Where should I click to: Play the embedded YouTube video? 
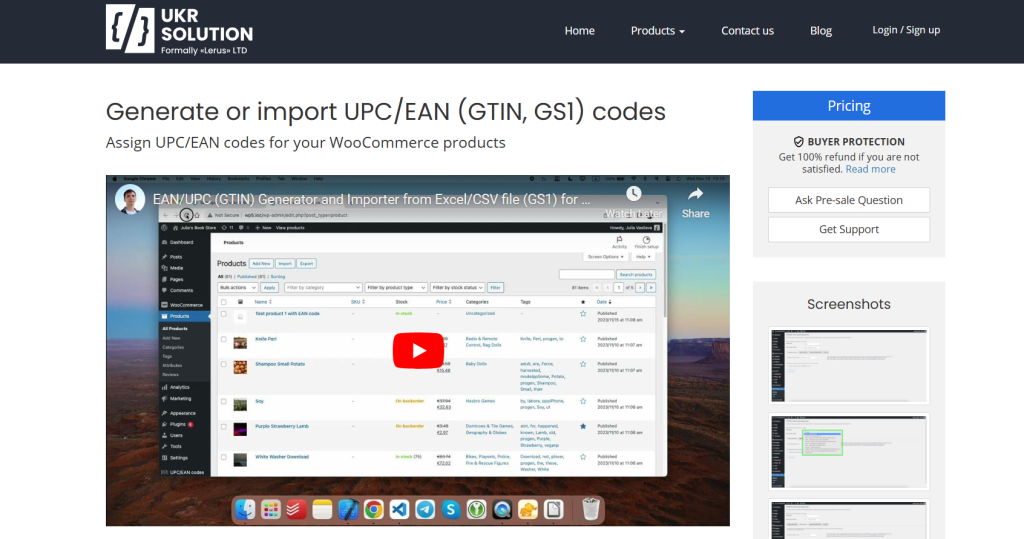coord(418,351)
